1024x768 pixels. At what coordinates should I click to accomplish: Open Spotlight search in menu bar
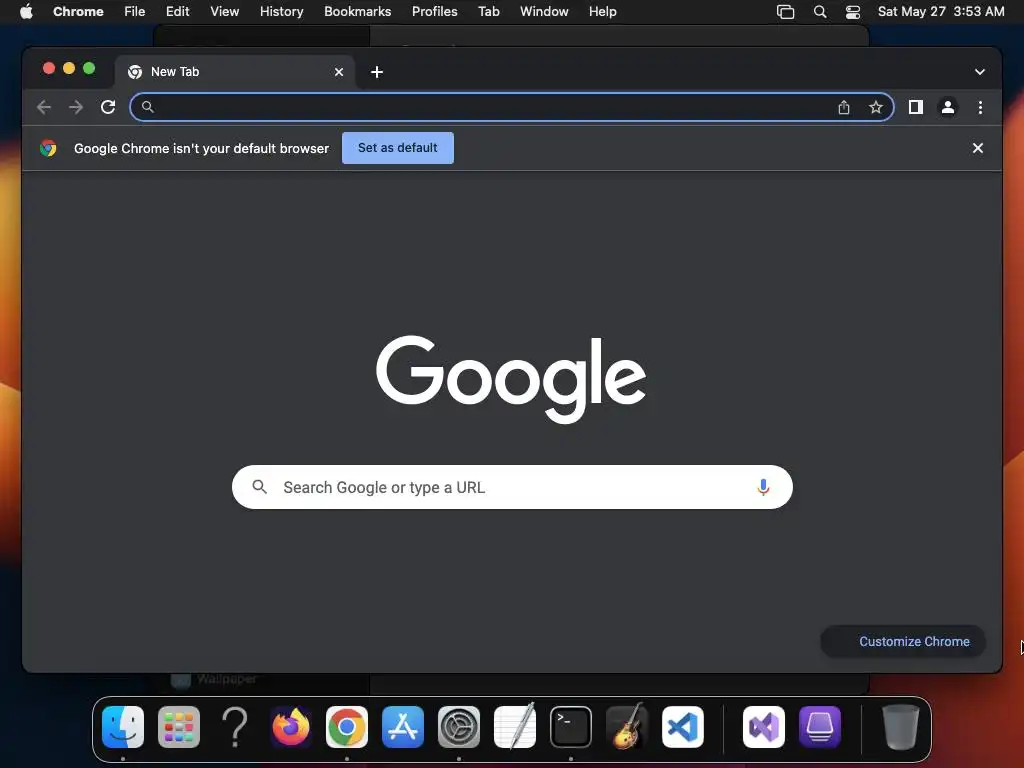point(820,12)
